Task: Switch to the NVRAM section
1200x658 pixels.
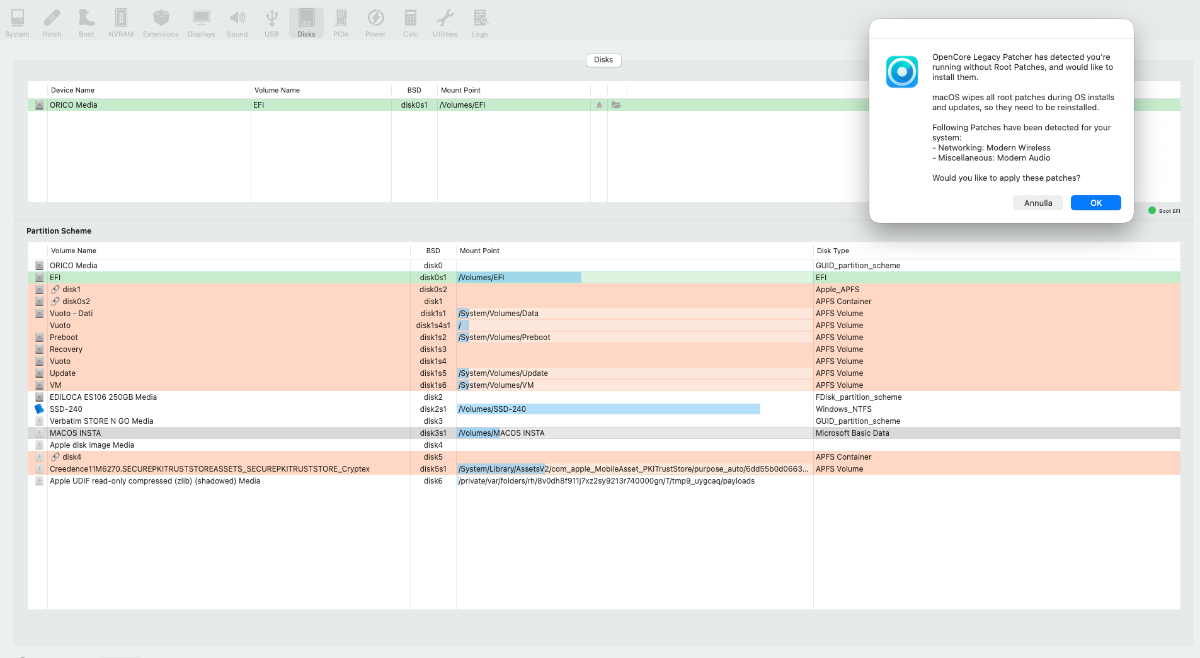Action: (120, 21)
